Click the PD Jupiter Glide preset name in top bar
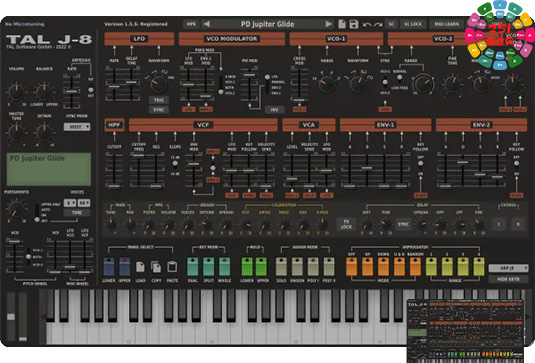This screenshot has width=535, height=363. coord(268,24)
